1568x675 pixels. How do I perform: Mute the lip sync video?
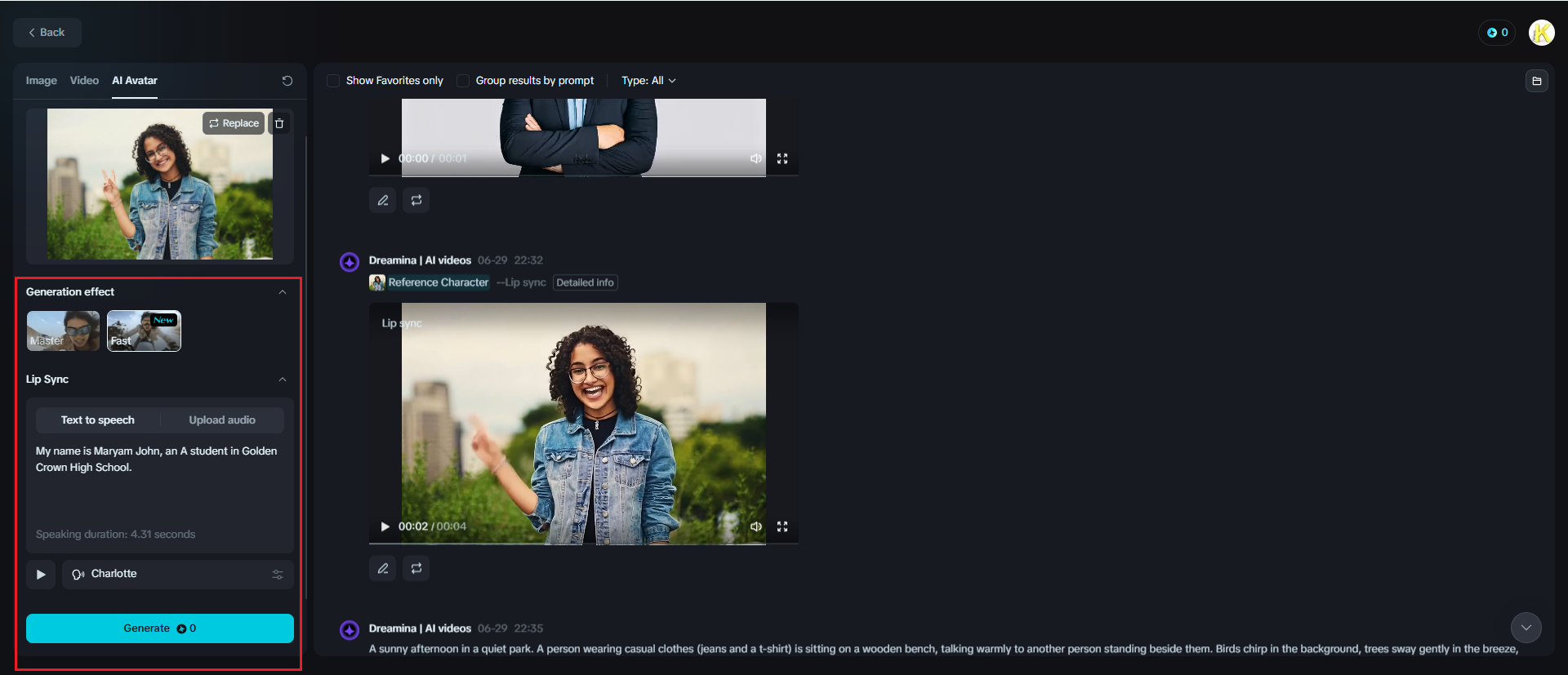tap(756, 526)
